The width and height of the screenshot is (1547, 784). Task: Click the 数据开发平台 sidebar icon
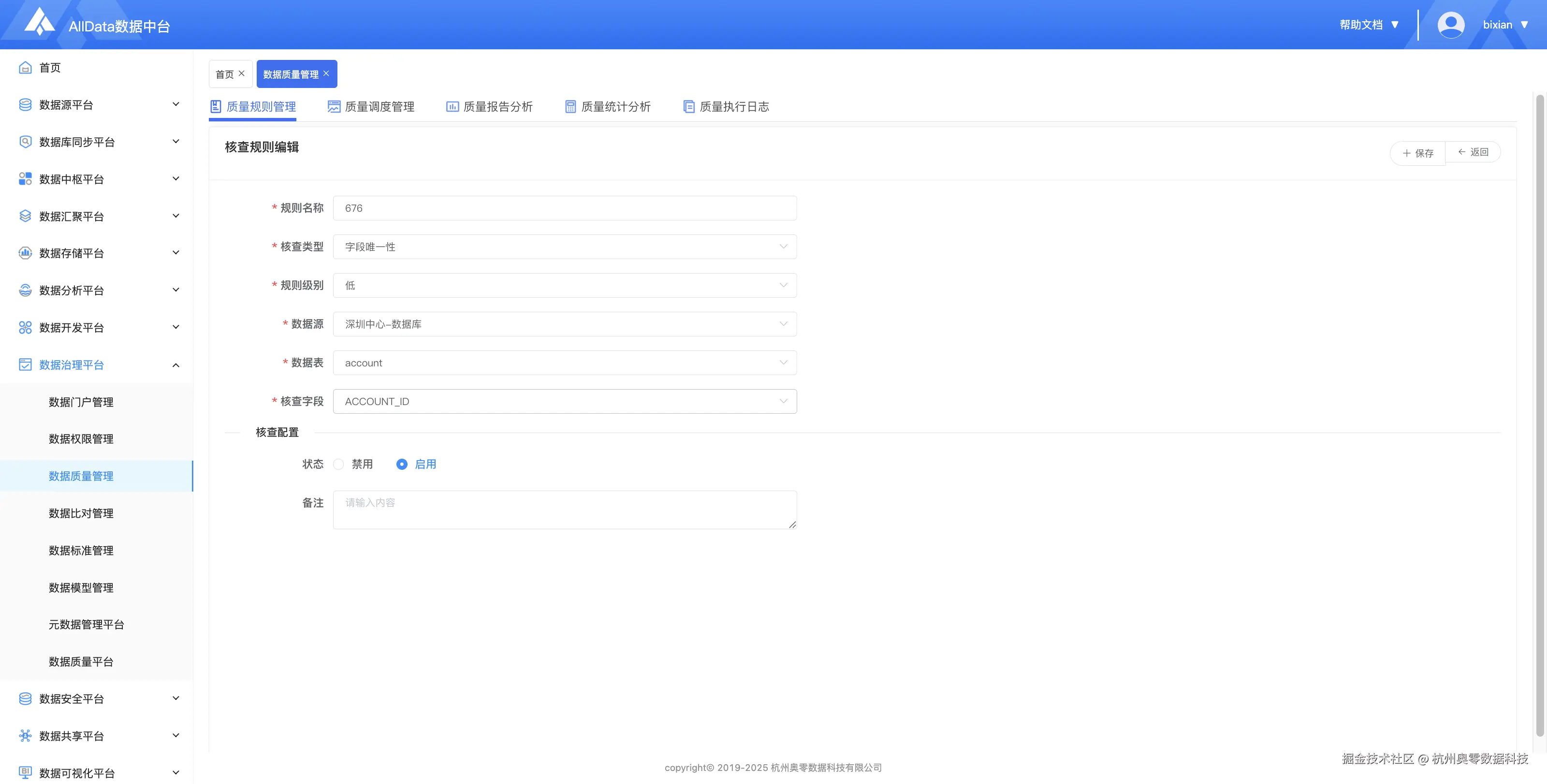pyautogui.click(x=25, y=328)
